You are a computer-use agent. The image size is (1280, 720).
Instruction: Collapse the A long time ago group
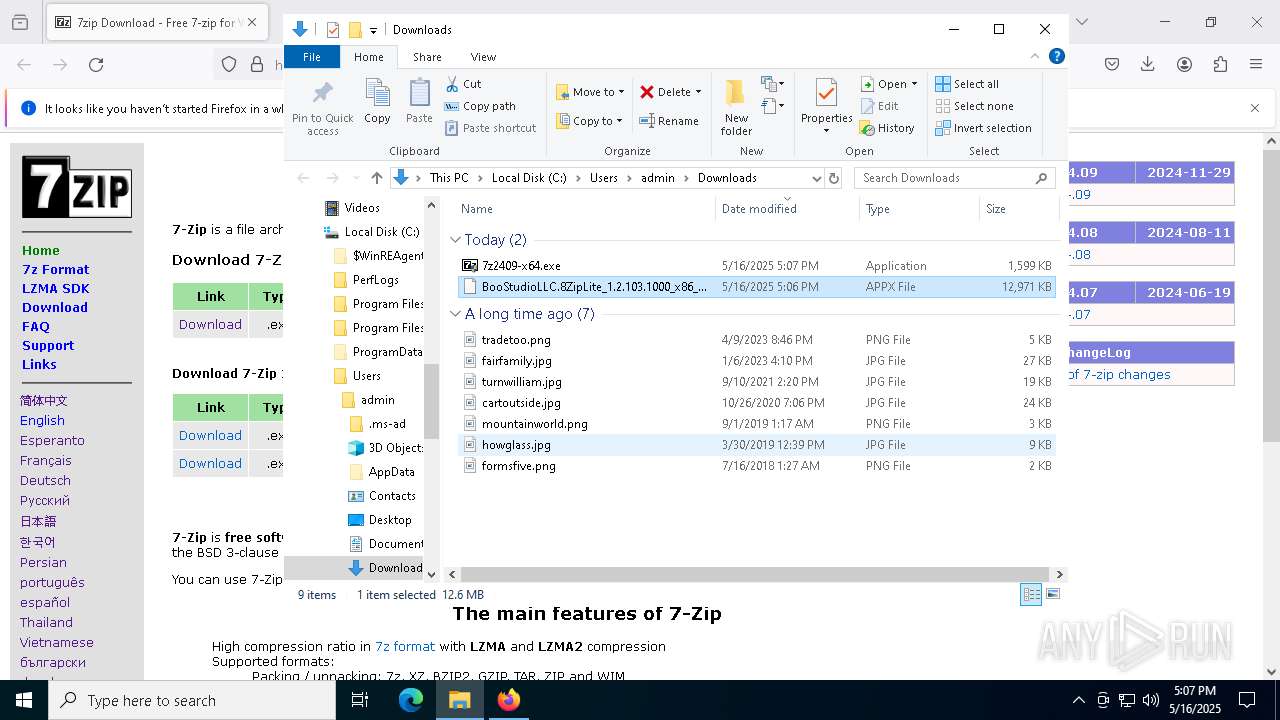coord(455,314)
